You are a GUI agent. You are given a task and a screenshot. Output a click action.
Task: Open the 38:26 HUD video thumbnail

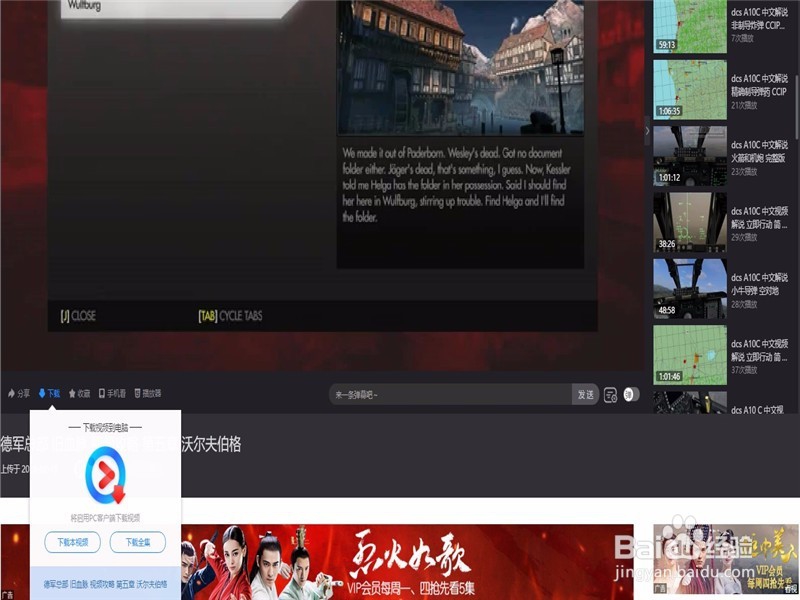click(x=690, y=222)
